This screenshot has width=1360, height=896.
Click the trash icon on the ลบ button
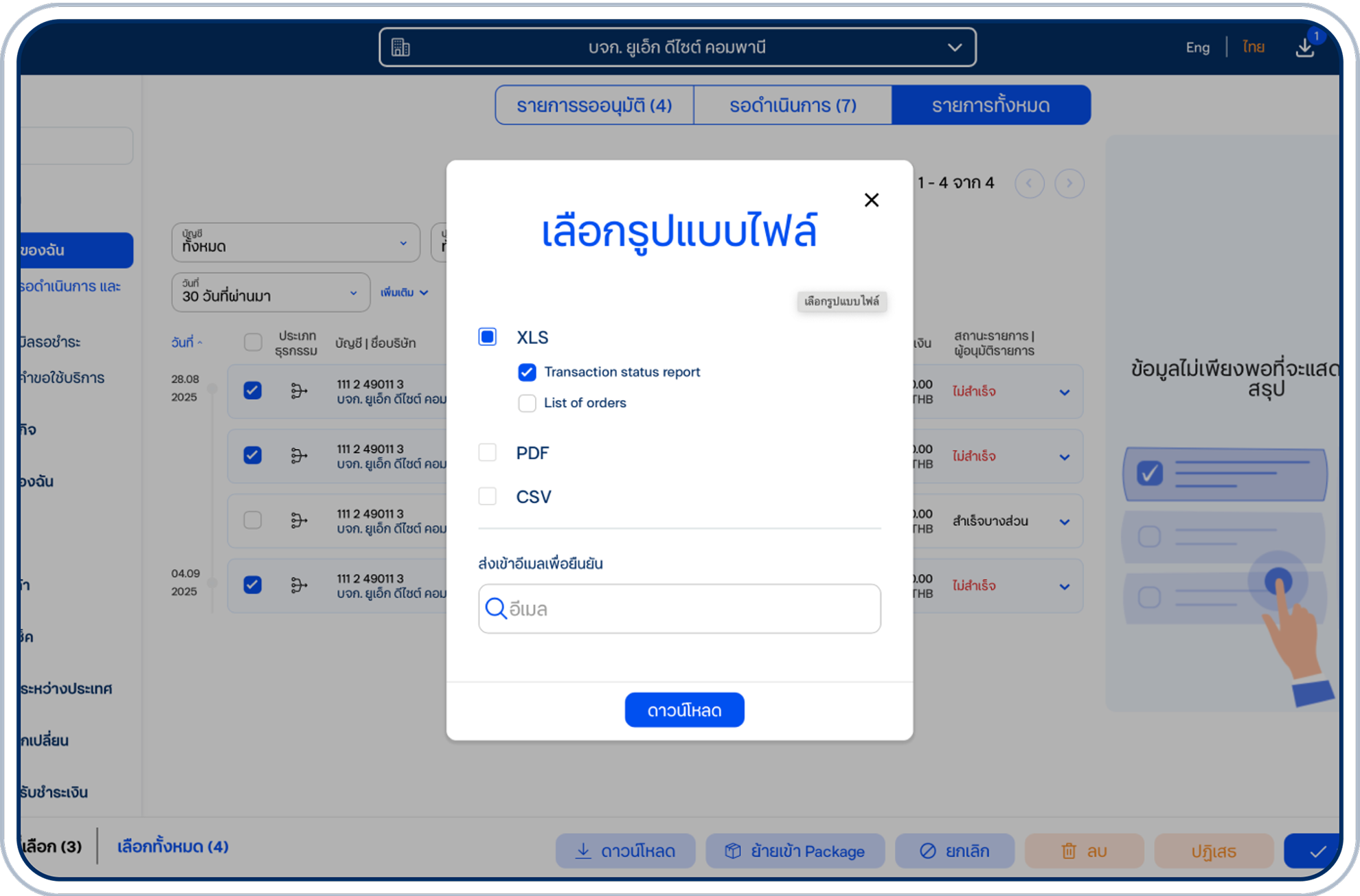[1069, 851]
